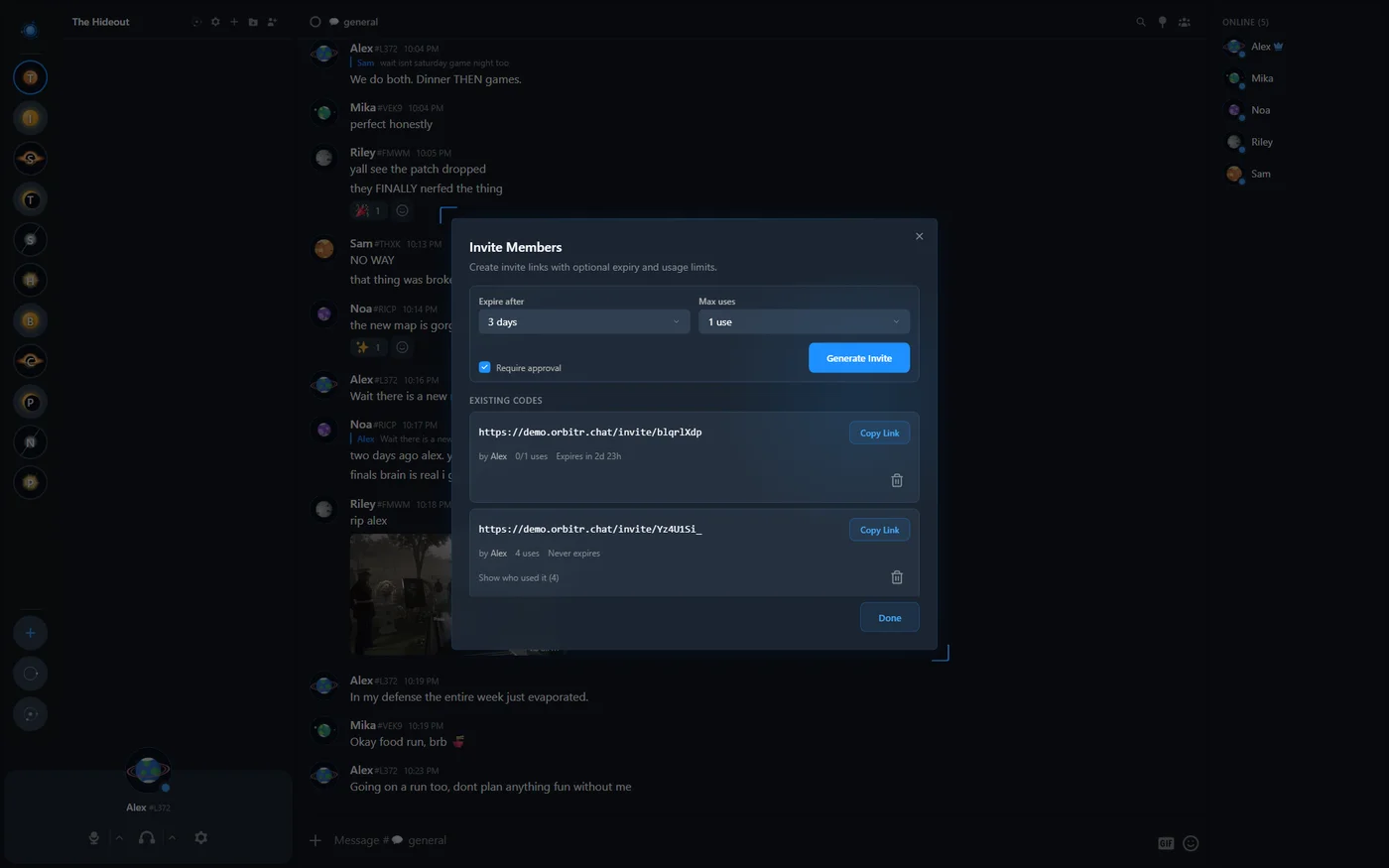Open the orbit icon at bottom of server list
The width and height of the screenshot is (1389, 868).
coord(30,714)
